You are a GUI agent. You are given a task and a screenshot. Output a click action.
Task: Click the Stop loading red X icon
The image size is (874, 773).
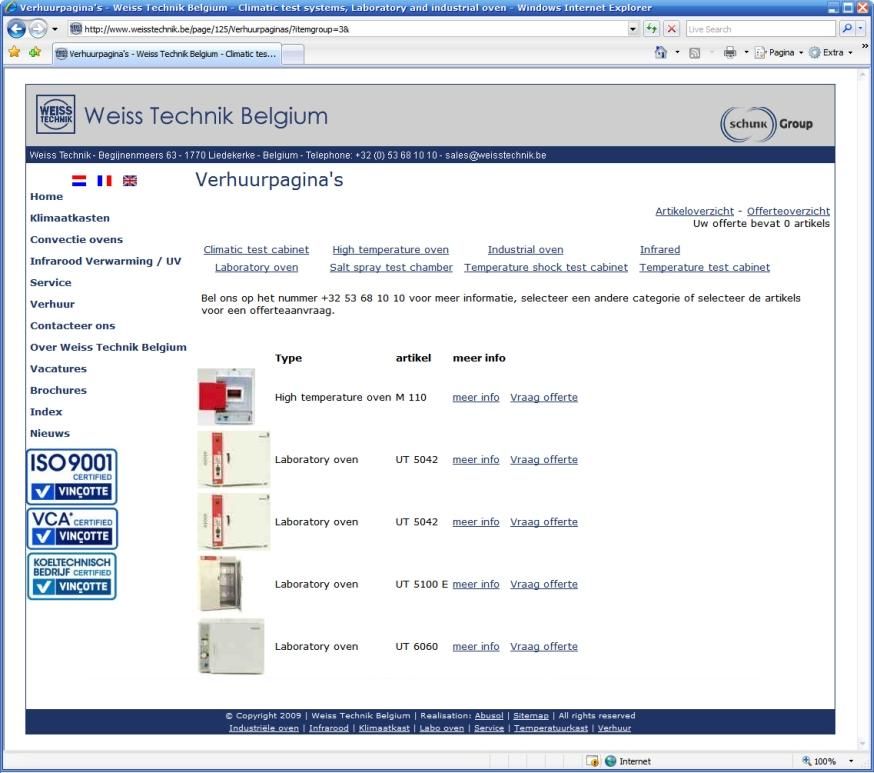tap(672, 29)
